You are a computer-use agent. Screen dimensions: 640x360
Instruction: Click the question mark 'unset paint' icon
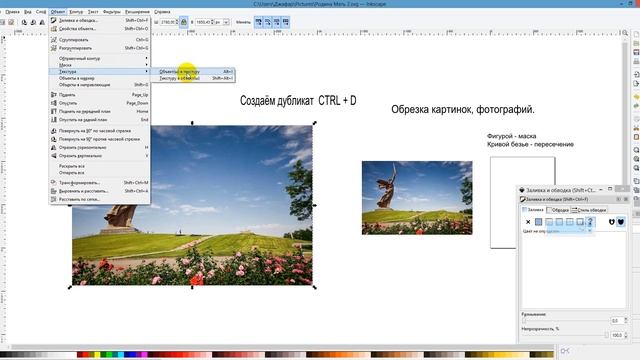pyautogui.click(x=590, y=222)
